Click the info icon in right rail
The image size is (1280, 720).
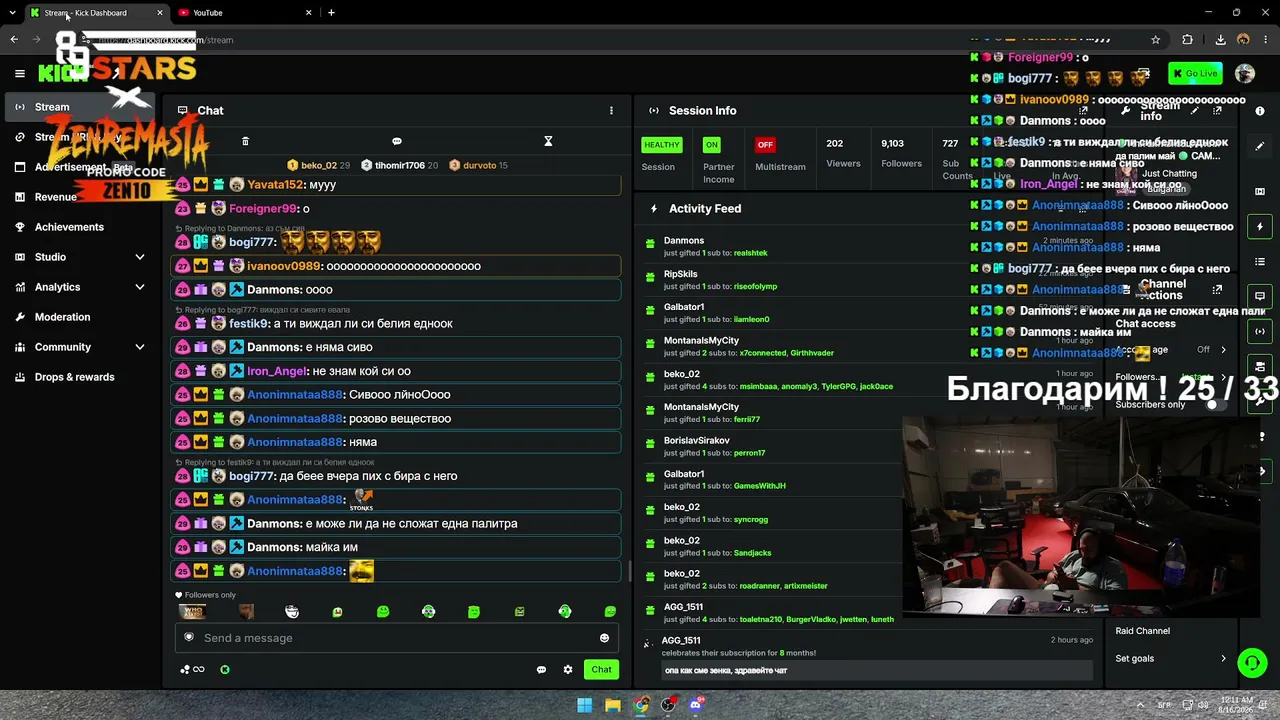coord(1260,111)
